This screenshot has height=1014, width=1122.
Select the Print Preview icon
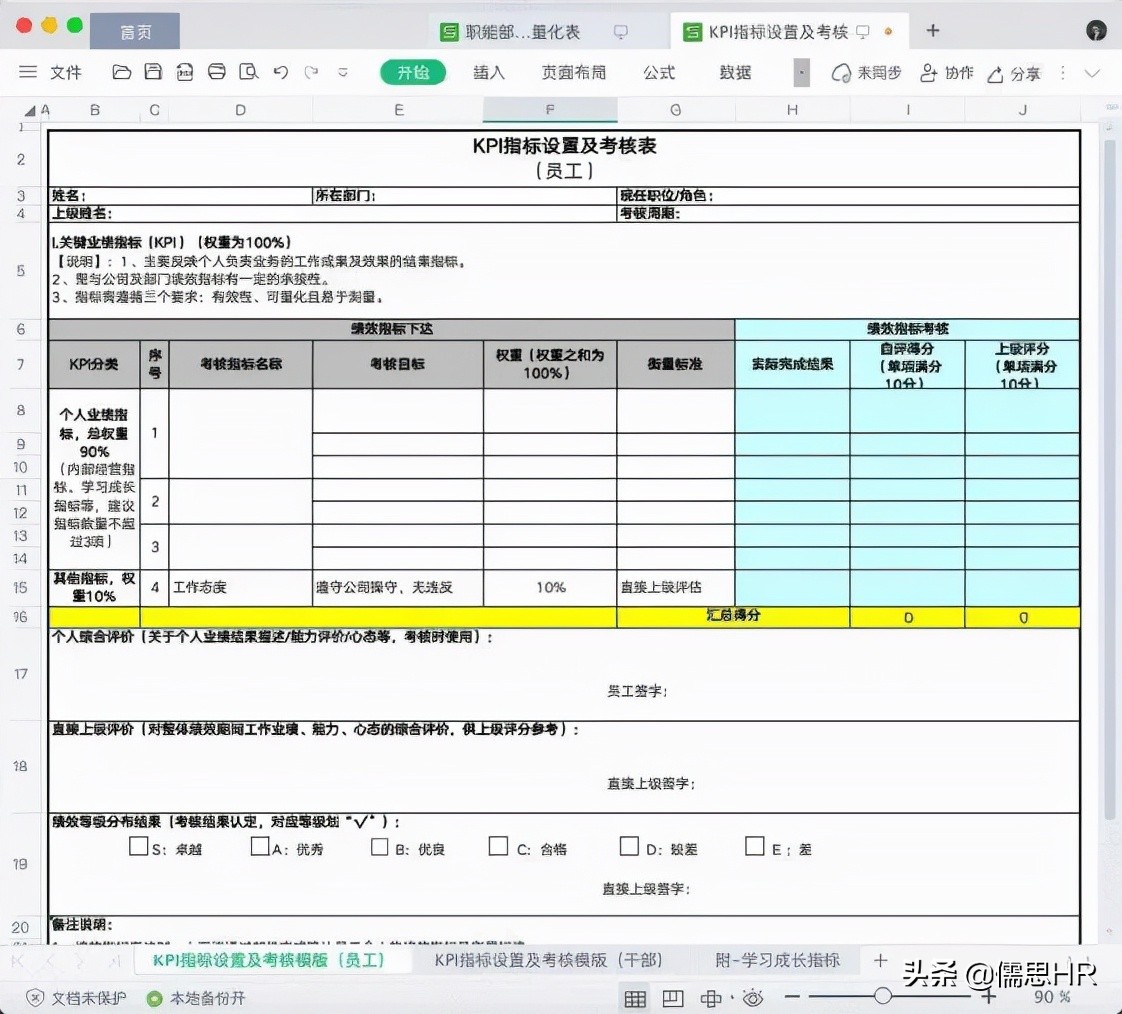point(248,72)
